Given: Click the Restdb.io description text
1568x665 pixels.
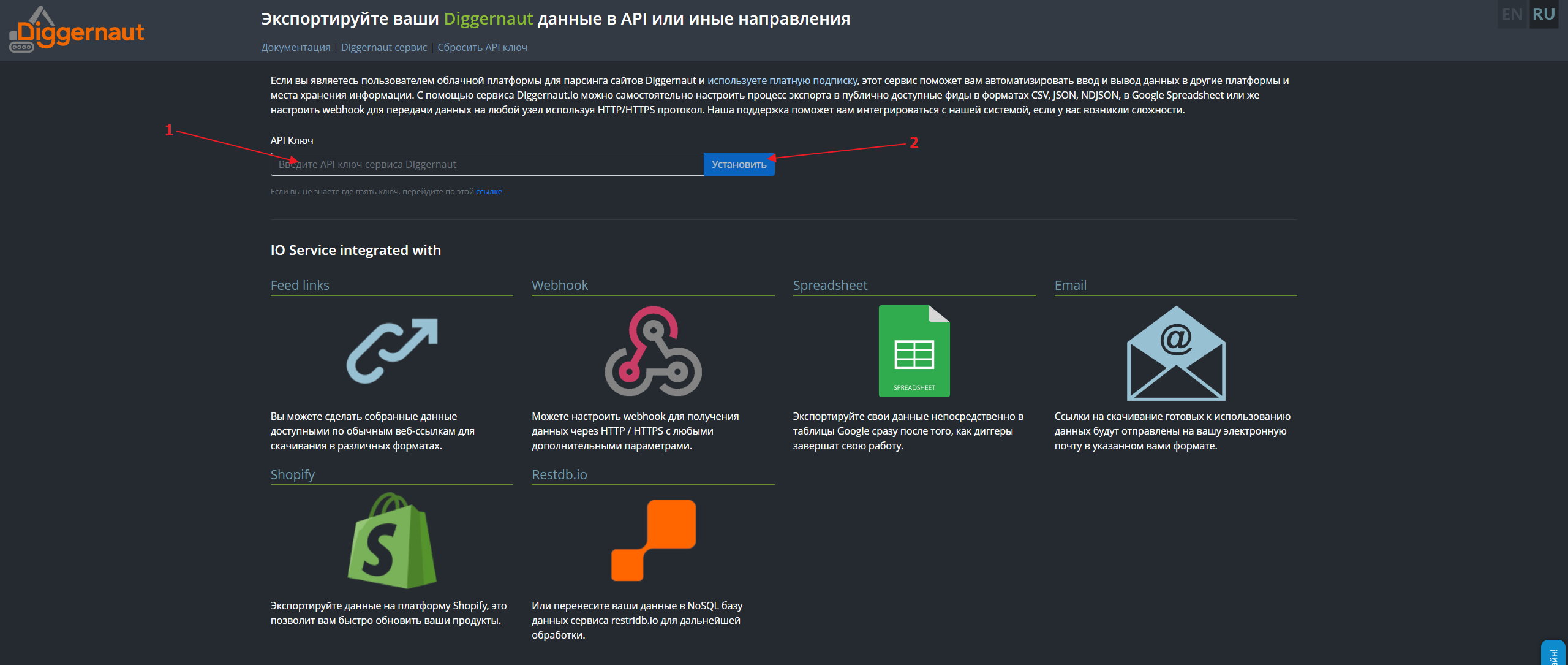Looking at the screenshot, I should pyautogui.click(x=637, y=620).
